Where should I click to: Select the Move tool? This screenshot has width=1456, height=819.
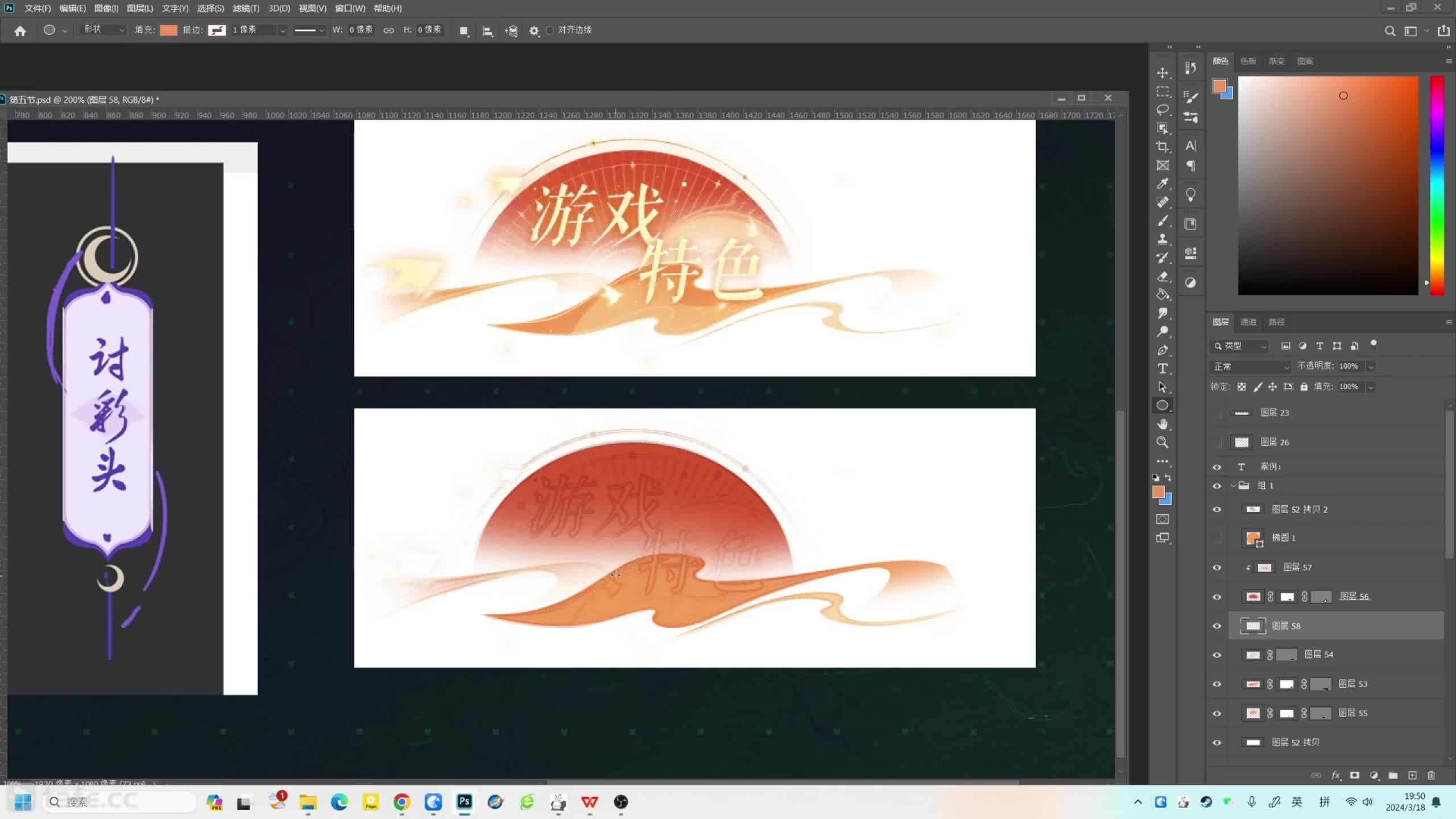tap(1163, 73)
